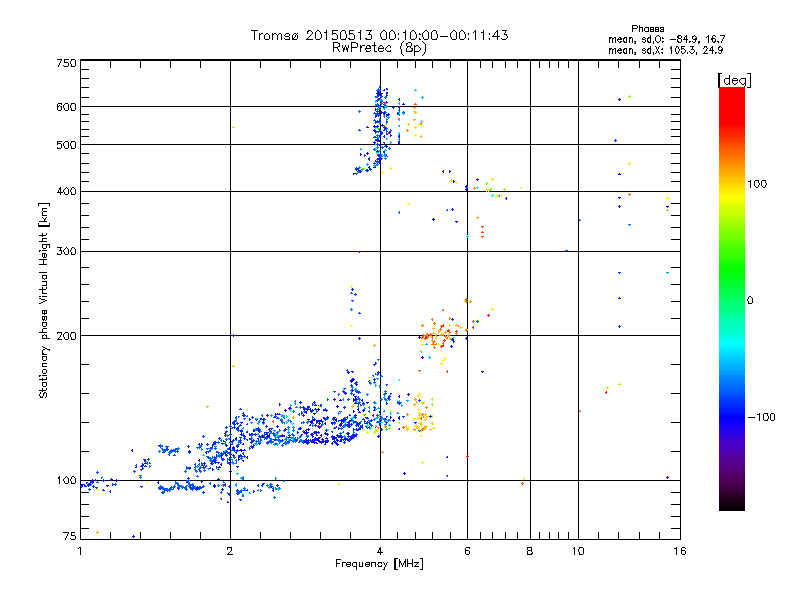Click the y-axis tick label "500"
Image resolution: width=800 pixels, height=600 pixels.
click(66, 145)
